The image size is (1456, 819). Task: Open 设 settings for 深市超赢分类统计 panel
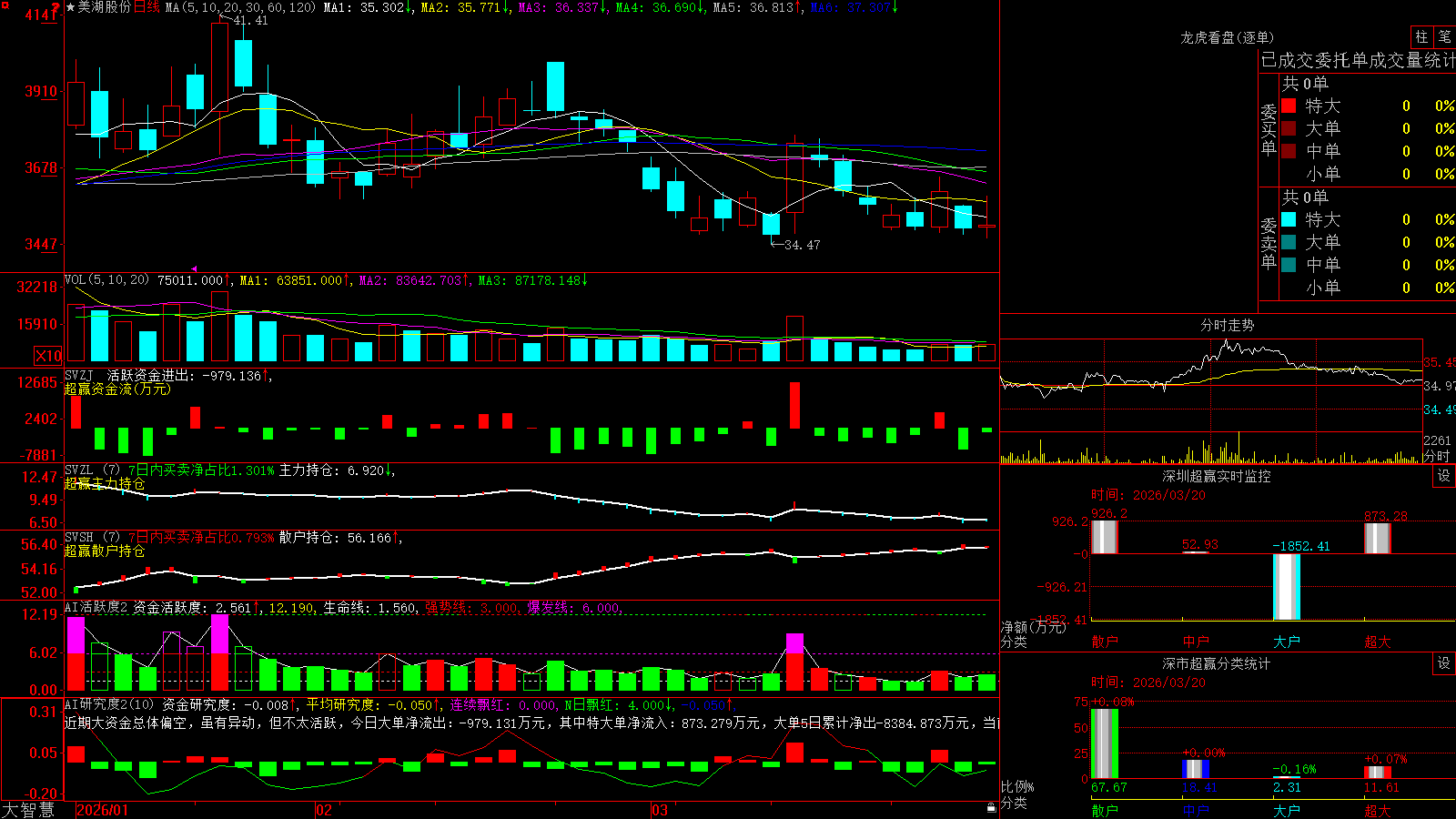tap(1444, 663)
